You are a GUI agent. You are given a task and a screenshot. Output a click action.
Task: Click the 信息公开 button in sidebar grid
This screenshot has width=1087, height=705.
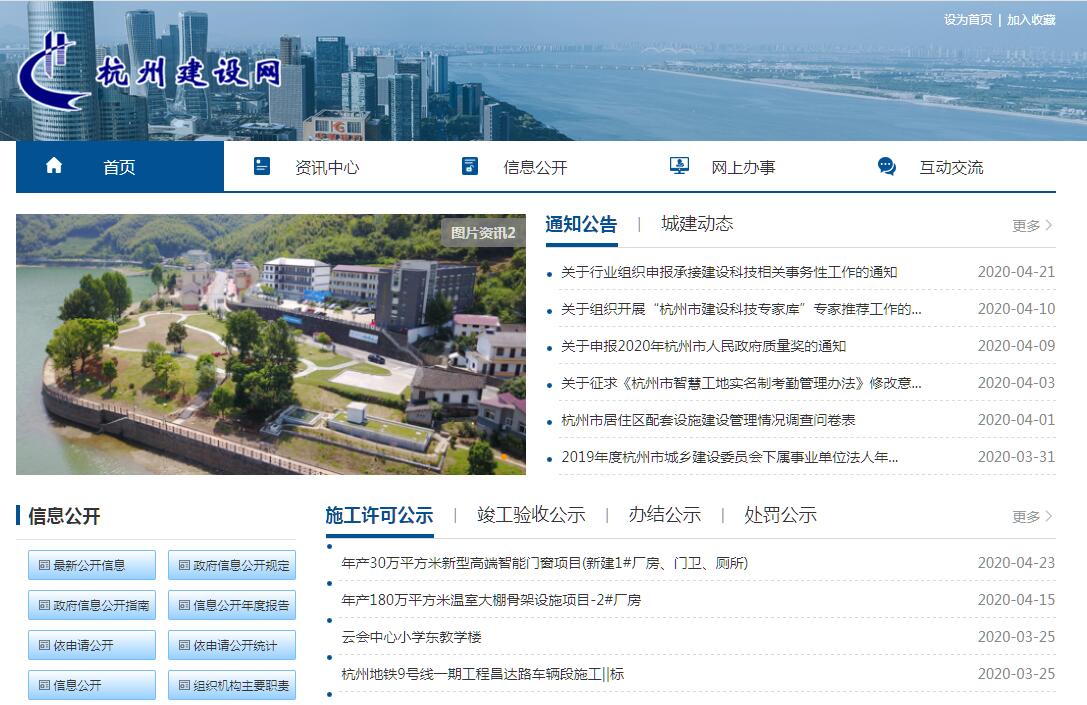[92, 685]
